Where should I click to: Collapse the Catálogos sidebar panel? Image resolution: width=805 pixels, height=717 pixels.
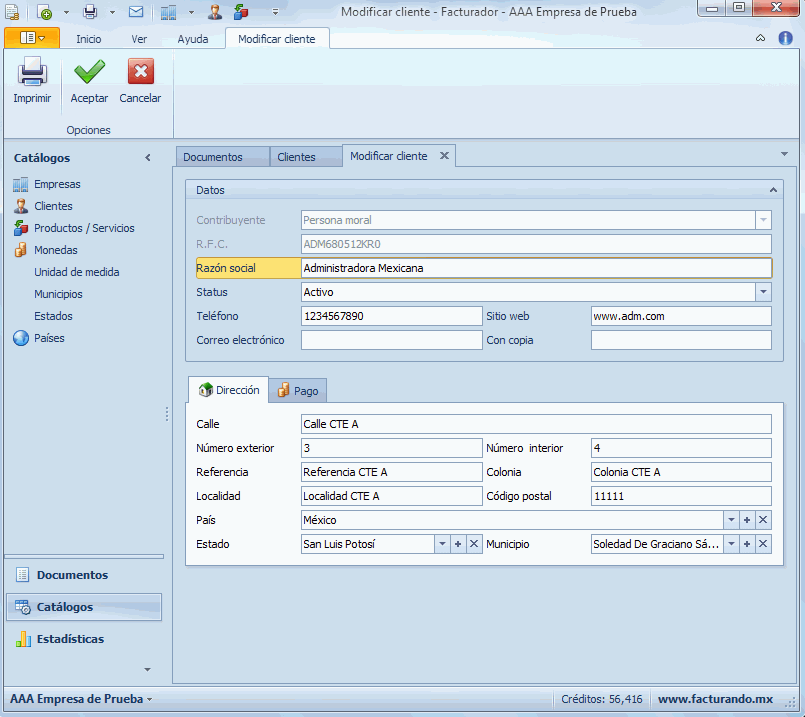pyautogui.click(x=148, y=158)
